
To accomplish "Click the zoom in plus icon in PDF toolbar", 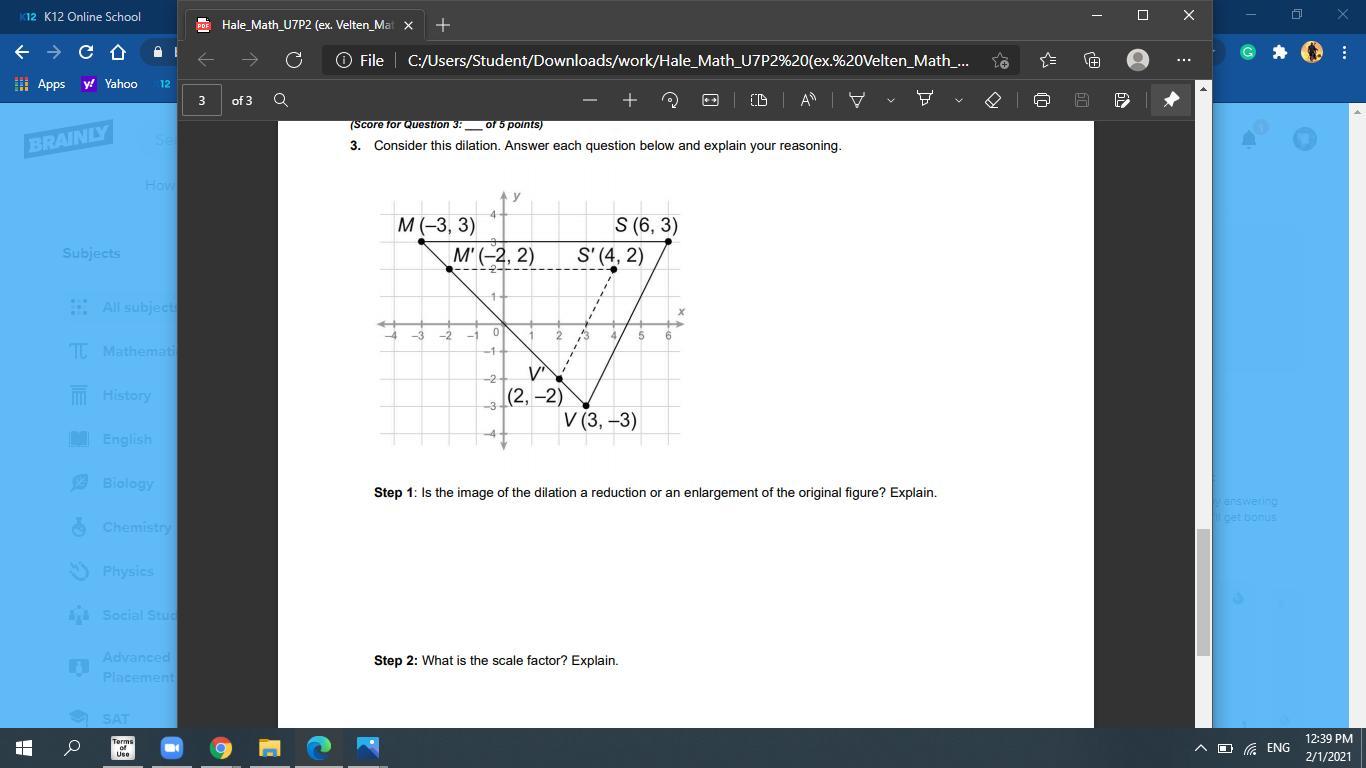I will [630, 100].
